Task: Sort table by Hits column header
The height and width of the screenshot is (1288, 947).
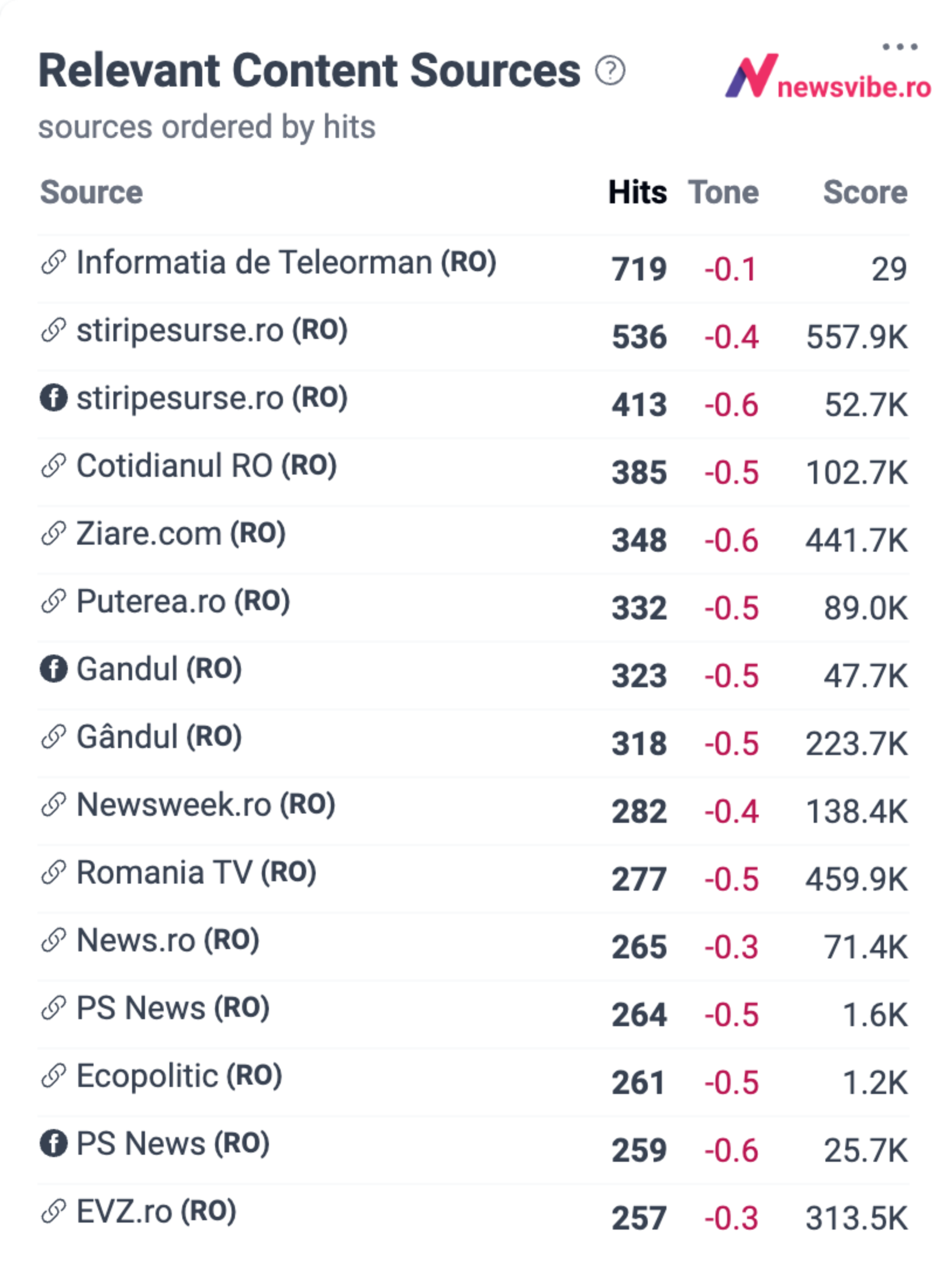Action: click(637, 192)
